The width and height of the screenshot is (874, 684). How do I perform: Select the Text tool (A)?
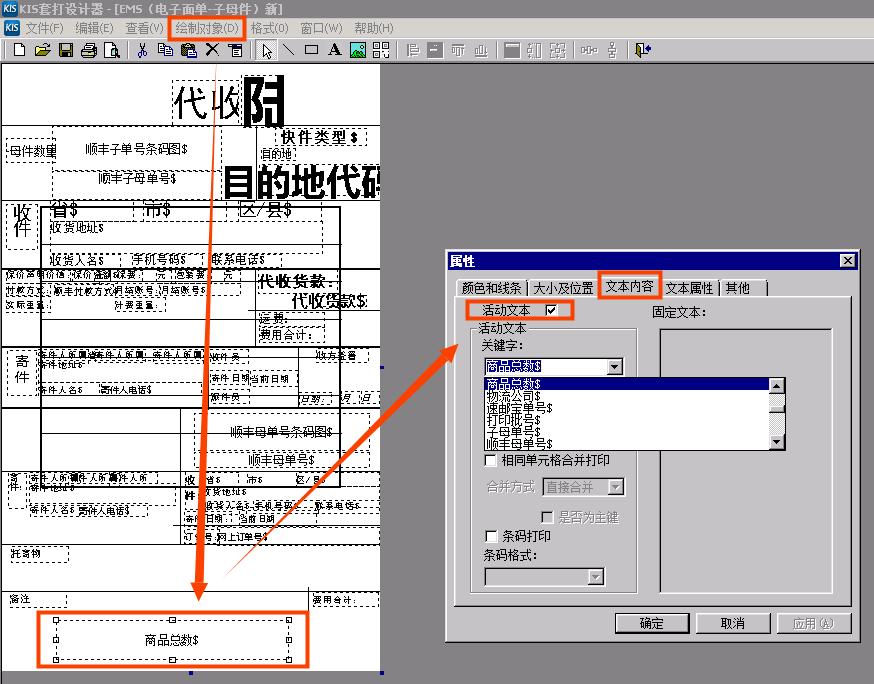335,49
